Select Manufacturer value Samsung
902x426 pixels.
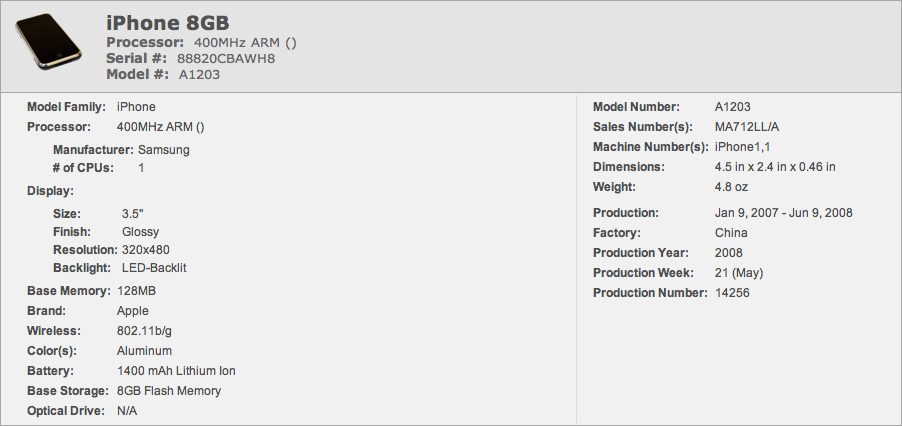(x=163, y=150)
